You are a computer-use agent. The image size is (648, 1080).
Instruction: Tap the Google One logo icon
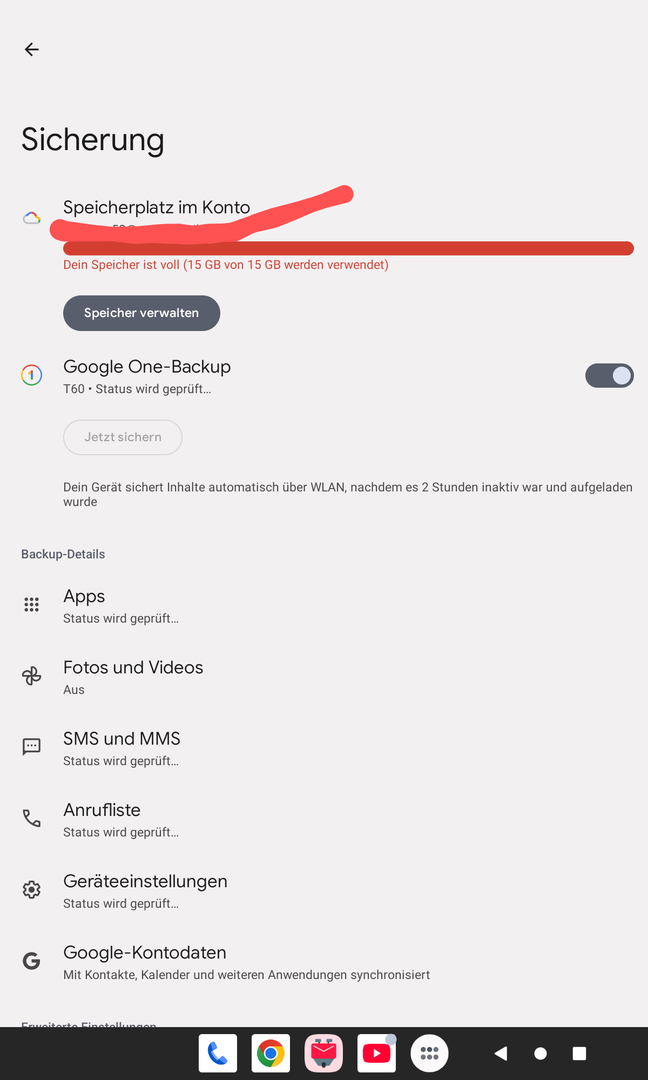[32, 376]
